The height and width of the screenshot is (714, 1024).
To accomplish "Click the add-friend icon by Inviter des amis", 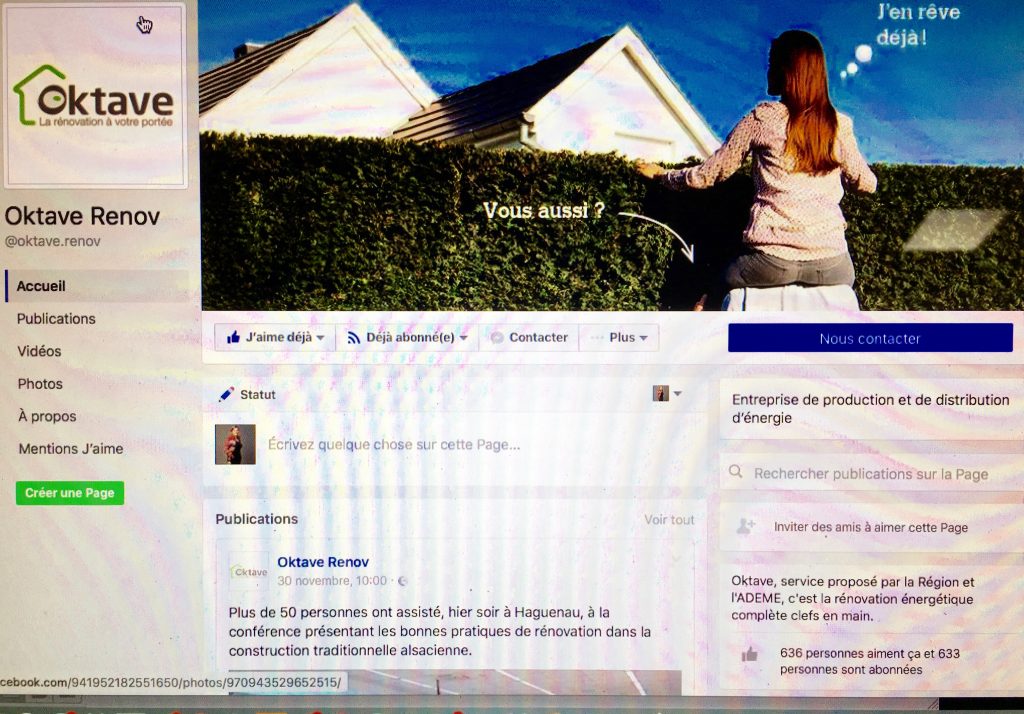I will (x=746, y=526).
